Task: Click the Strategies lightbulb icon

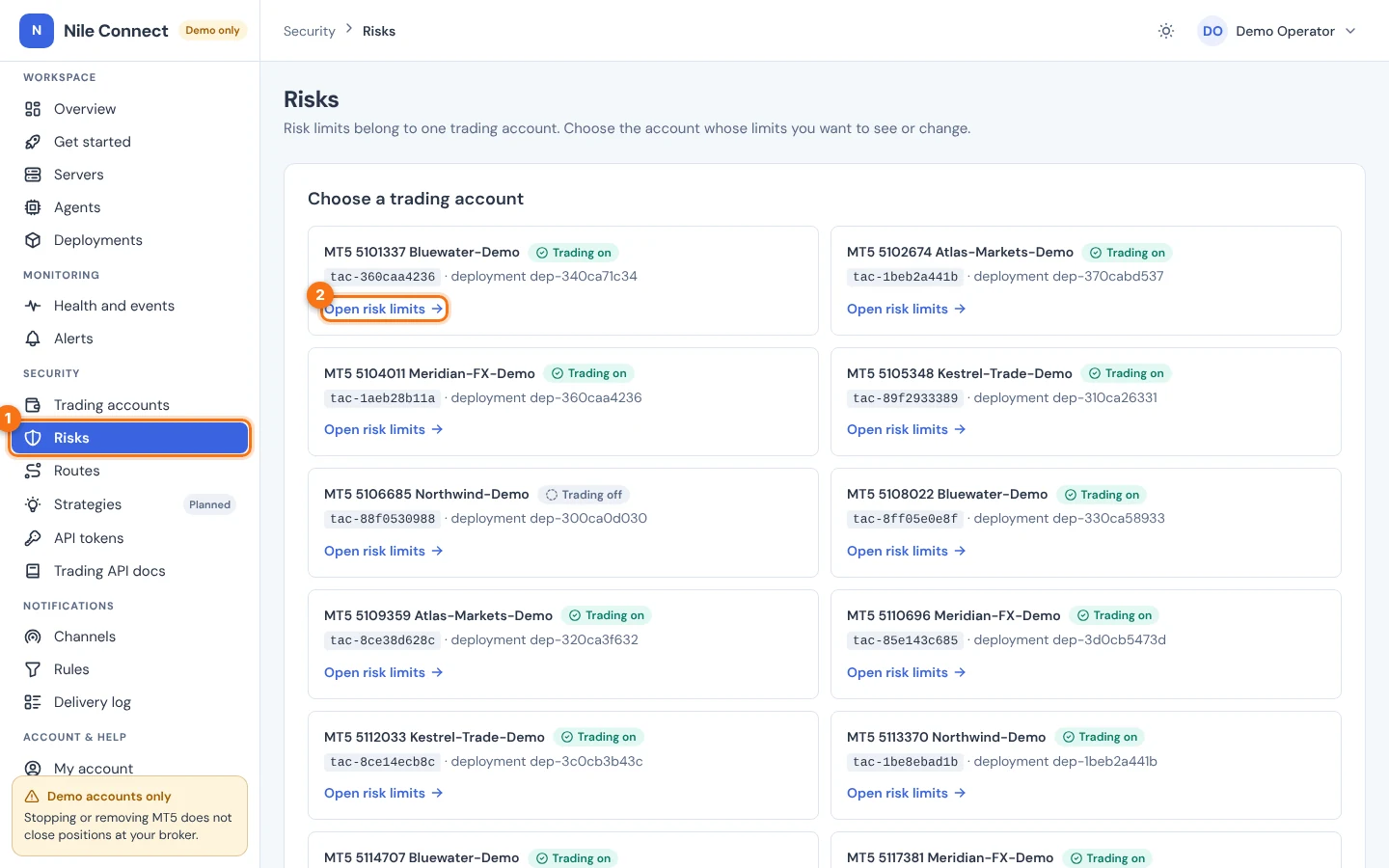Action: (x=33, y=504)
